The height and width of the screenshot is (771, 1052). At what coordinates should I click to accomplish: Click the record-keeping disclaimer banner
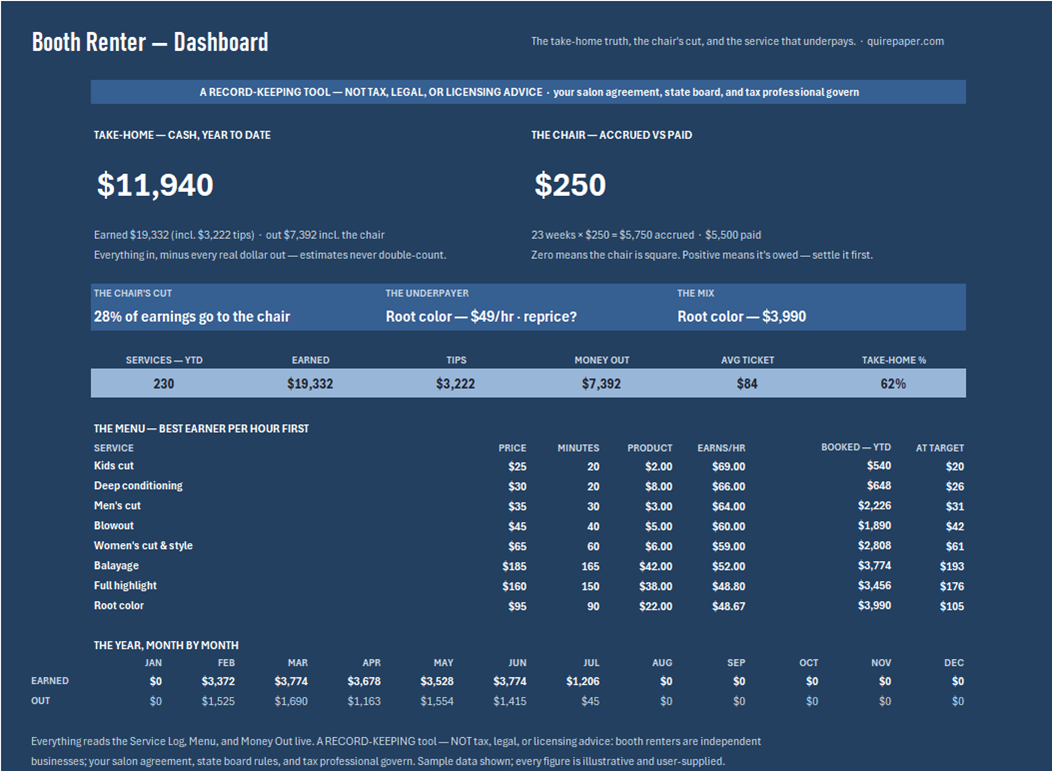tap(528, 92)
